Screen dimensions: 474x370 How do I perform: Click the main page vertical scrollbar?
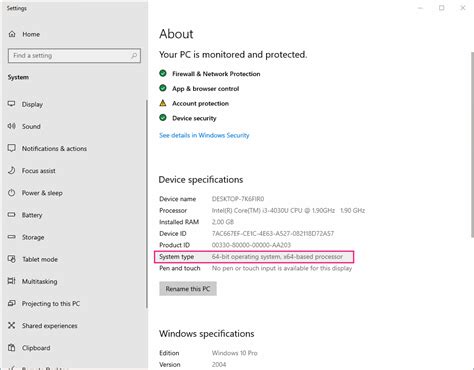[x=472, y=145]
